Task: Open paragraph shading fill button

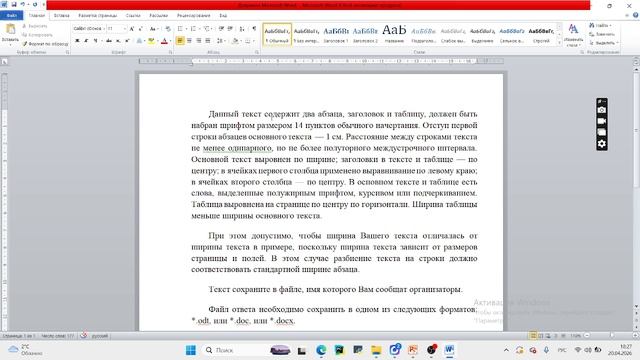Action: (235, 40)
